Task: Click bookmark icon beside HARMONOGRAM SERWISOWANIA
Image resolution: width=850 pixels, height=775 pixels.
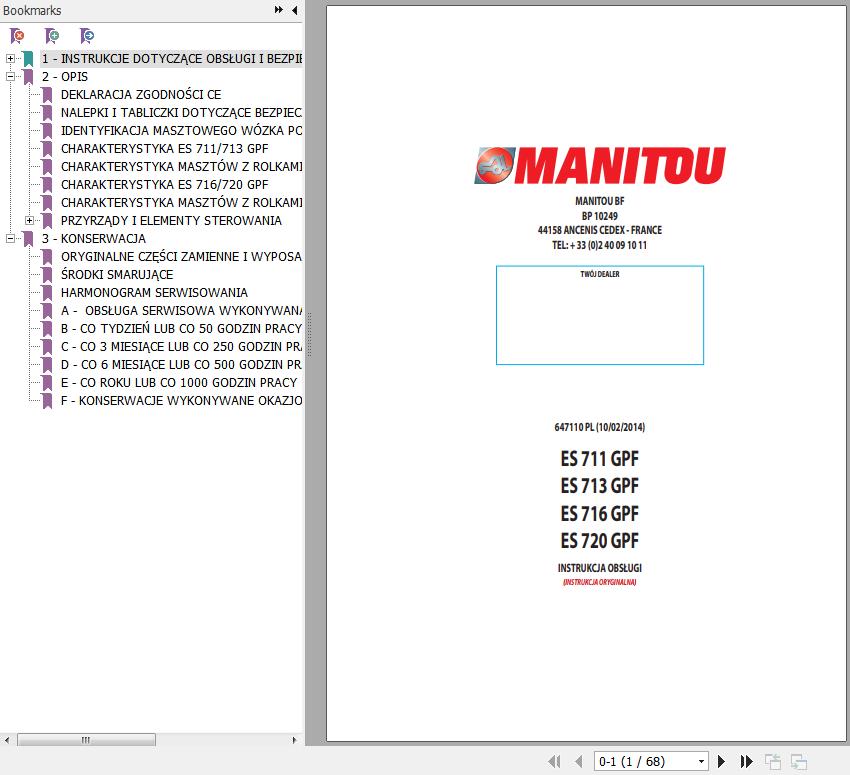Action: pos(47,293)
